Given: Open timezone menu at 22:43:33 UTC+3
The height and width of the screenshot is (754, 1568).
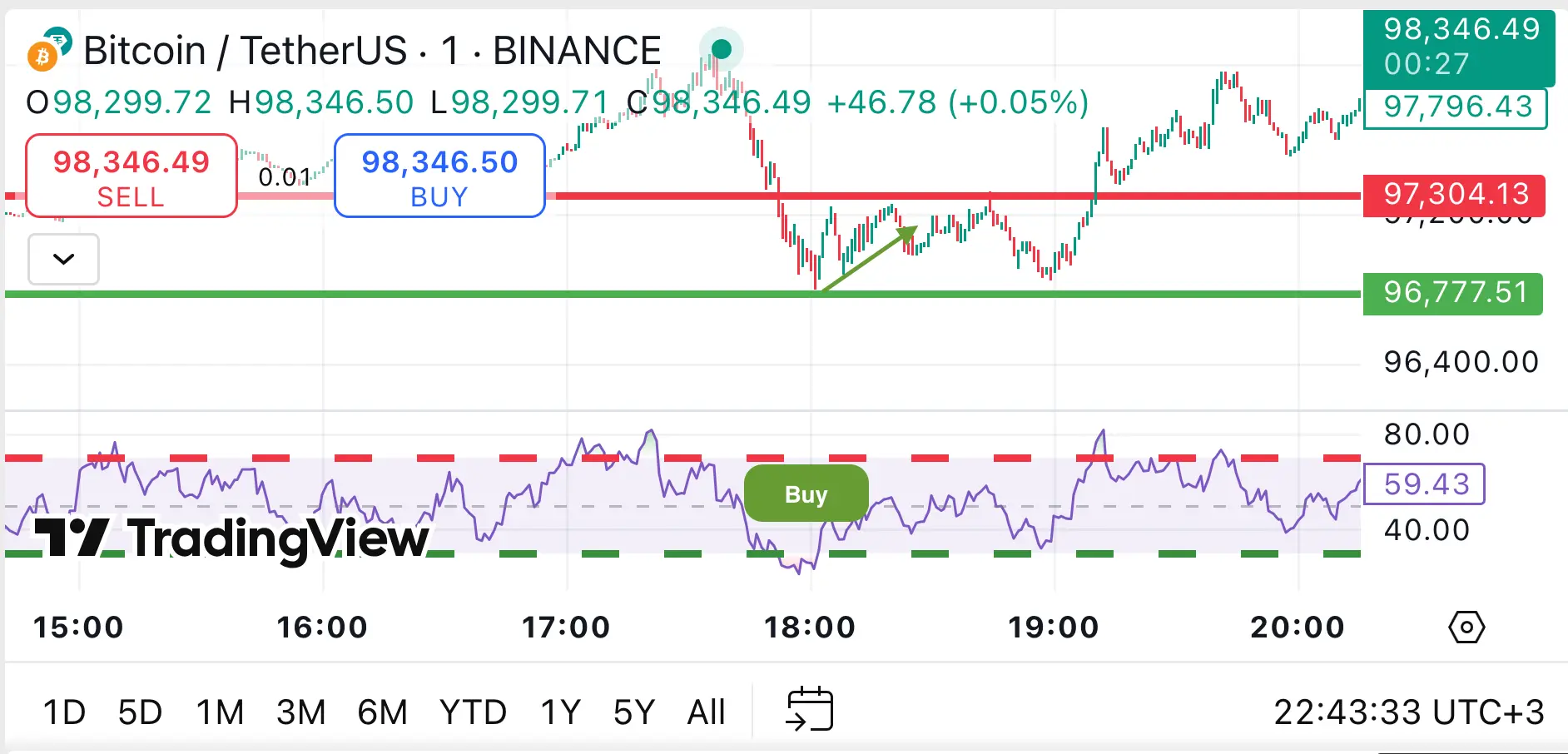Looking at the screenshot, I should (1409, 712).
